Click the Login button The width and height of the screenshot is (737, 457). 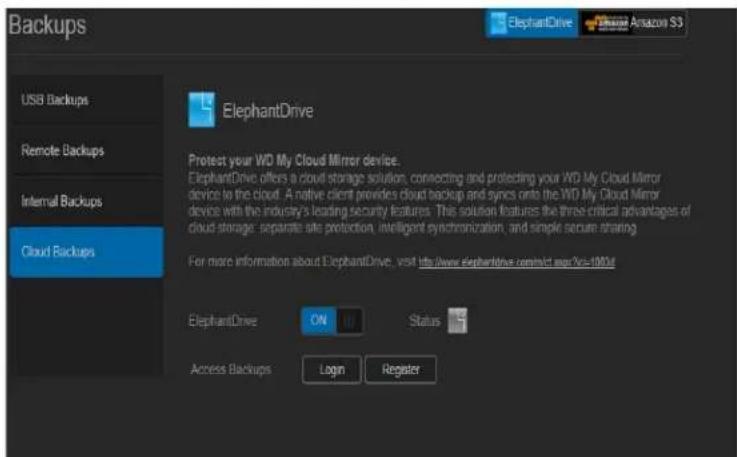332,370
